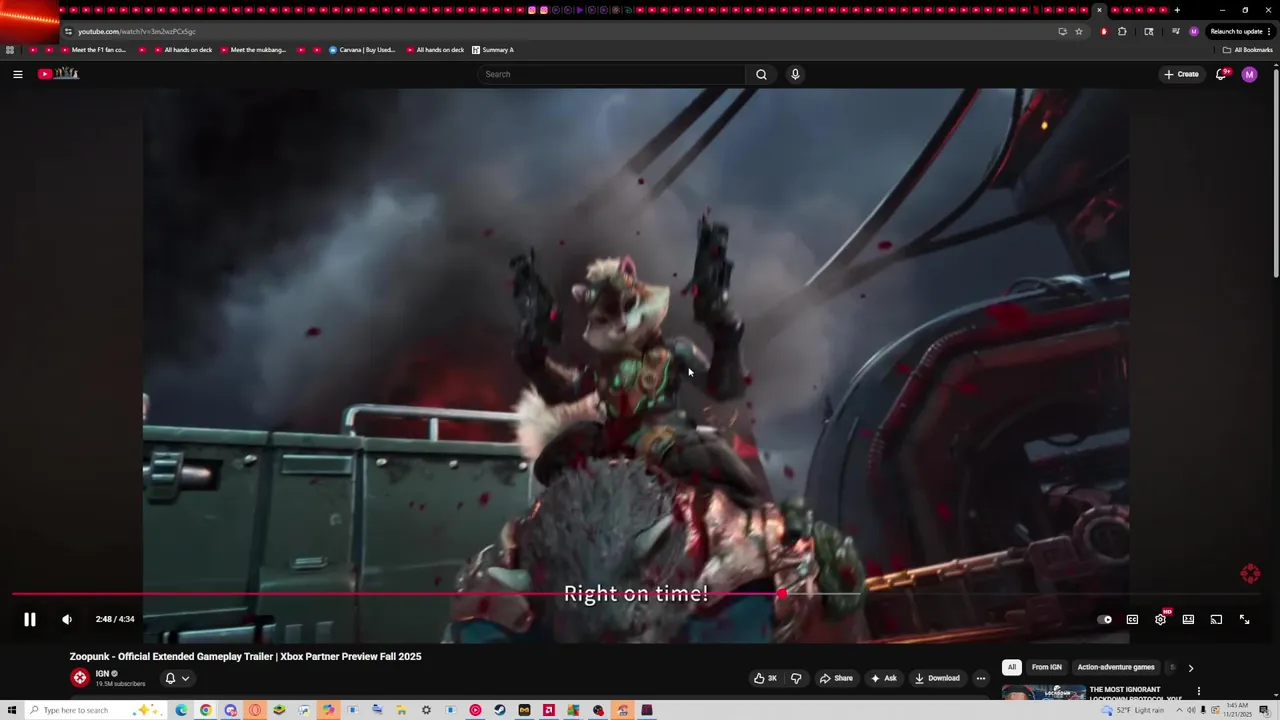
Task: Select the From IGN chip
Action: click(x=1047, y=667)
